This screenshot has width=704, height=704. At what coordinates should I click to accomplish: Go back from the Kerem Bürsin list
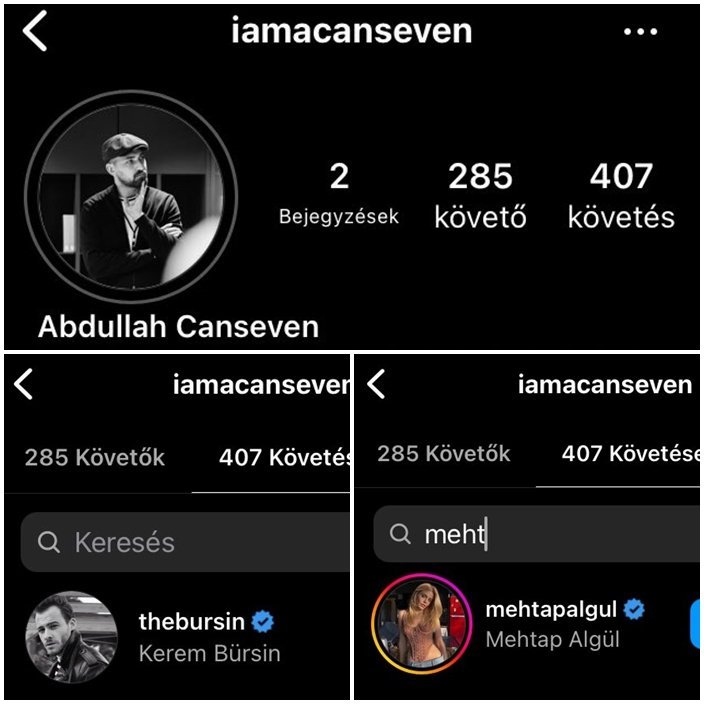coord(23,384)
